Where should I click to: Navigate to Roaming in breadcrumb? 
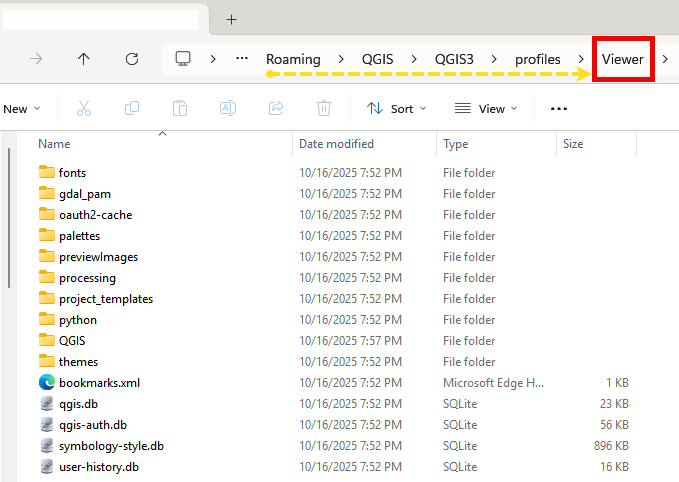(x=293, y=59)
